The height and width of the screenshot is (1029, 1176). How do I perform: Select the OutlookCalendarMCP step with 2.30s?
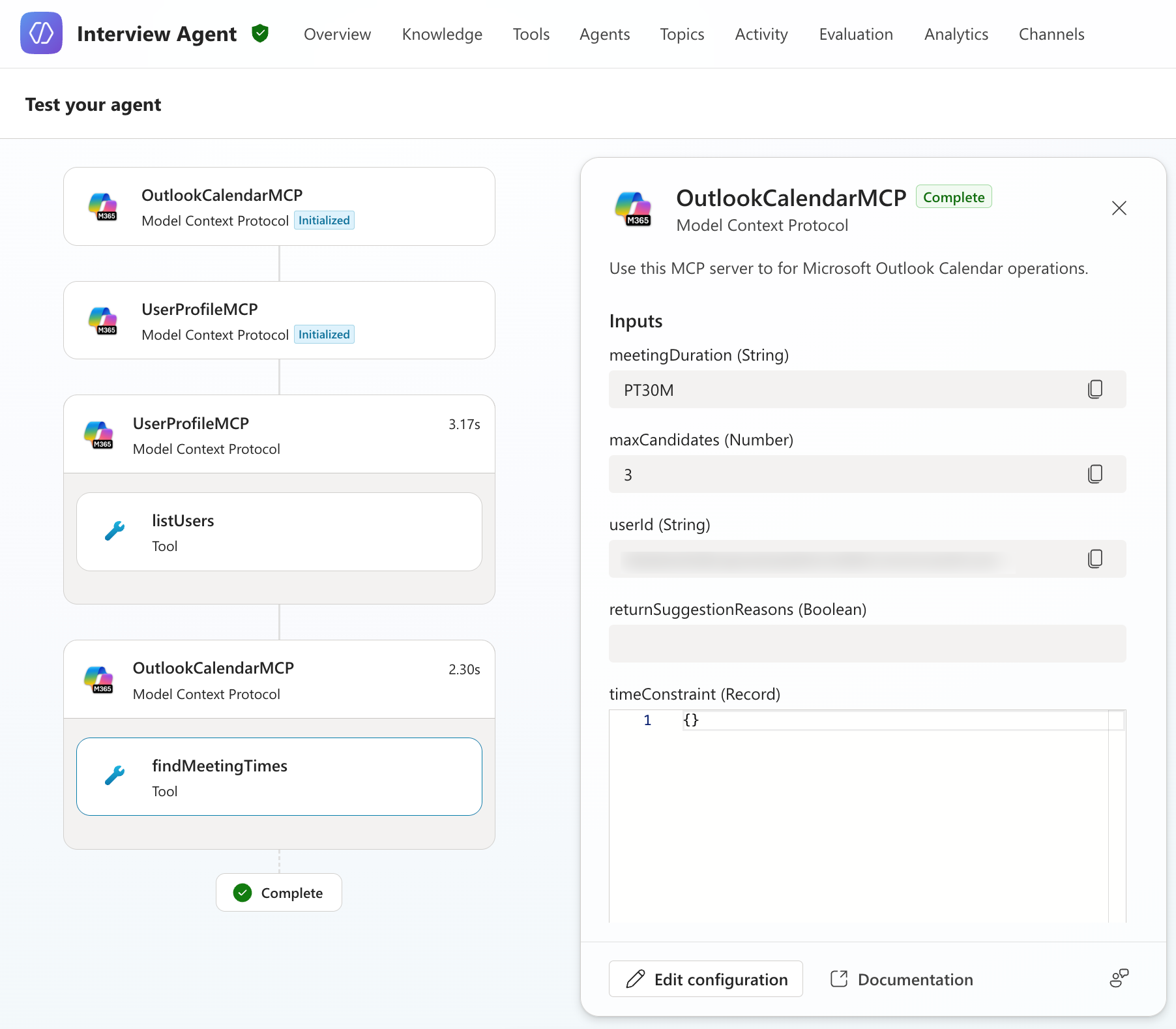[279, 679]
